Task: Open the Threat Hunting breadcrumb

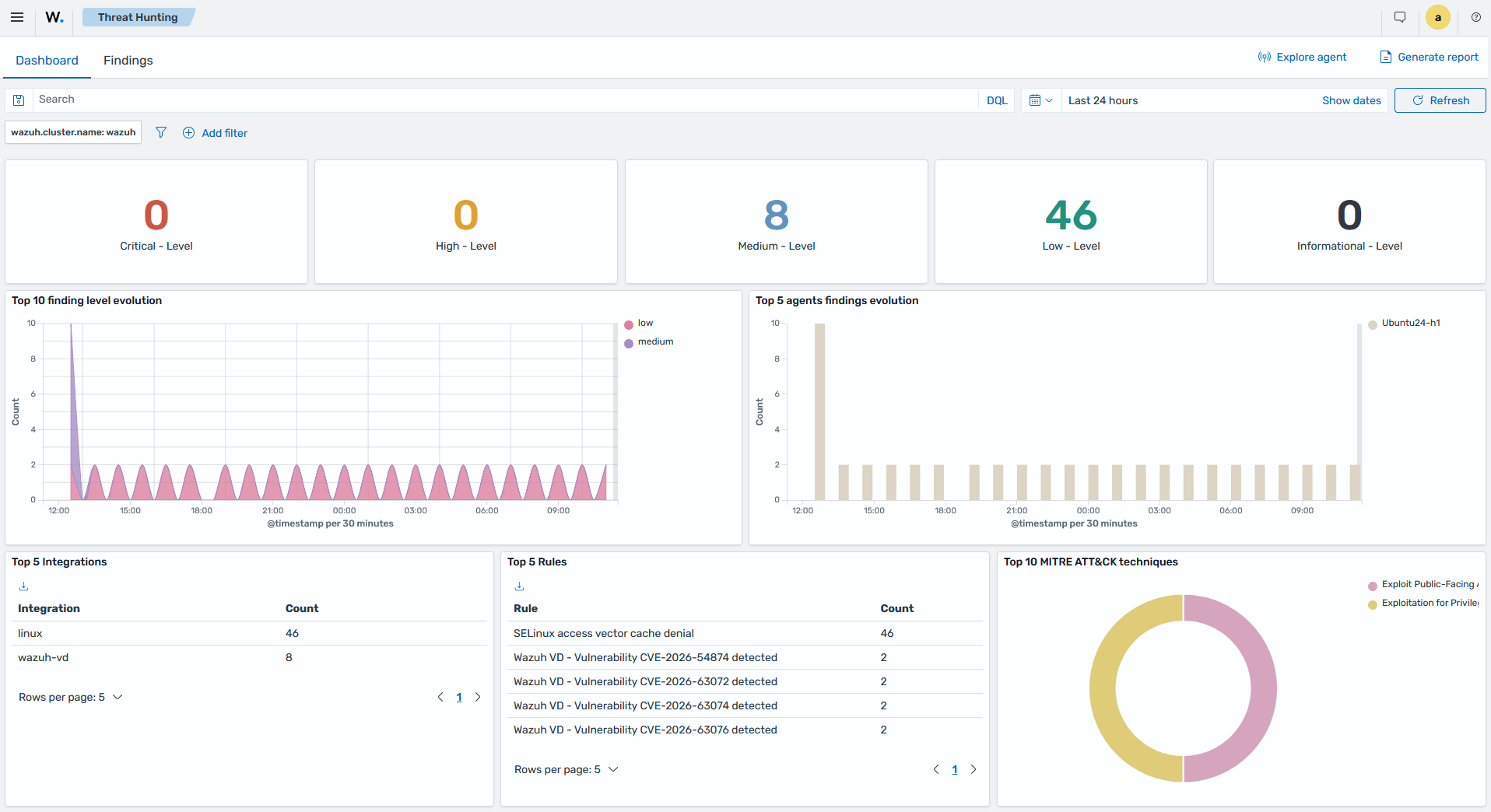Action: (139, 17)
